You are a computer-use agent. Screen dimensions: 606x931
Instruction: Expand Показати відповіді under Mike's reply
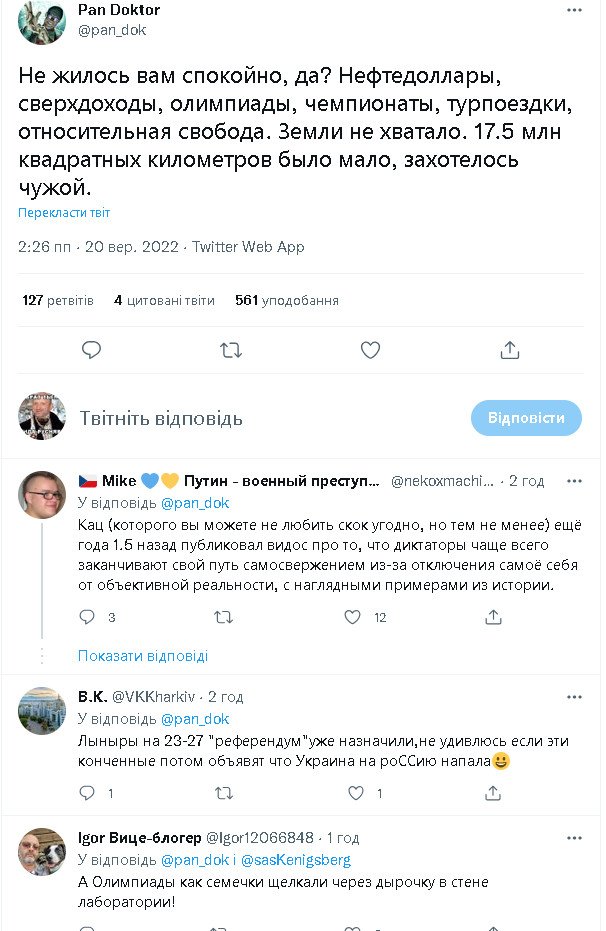pyautogui.click(x=143, y=656)
